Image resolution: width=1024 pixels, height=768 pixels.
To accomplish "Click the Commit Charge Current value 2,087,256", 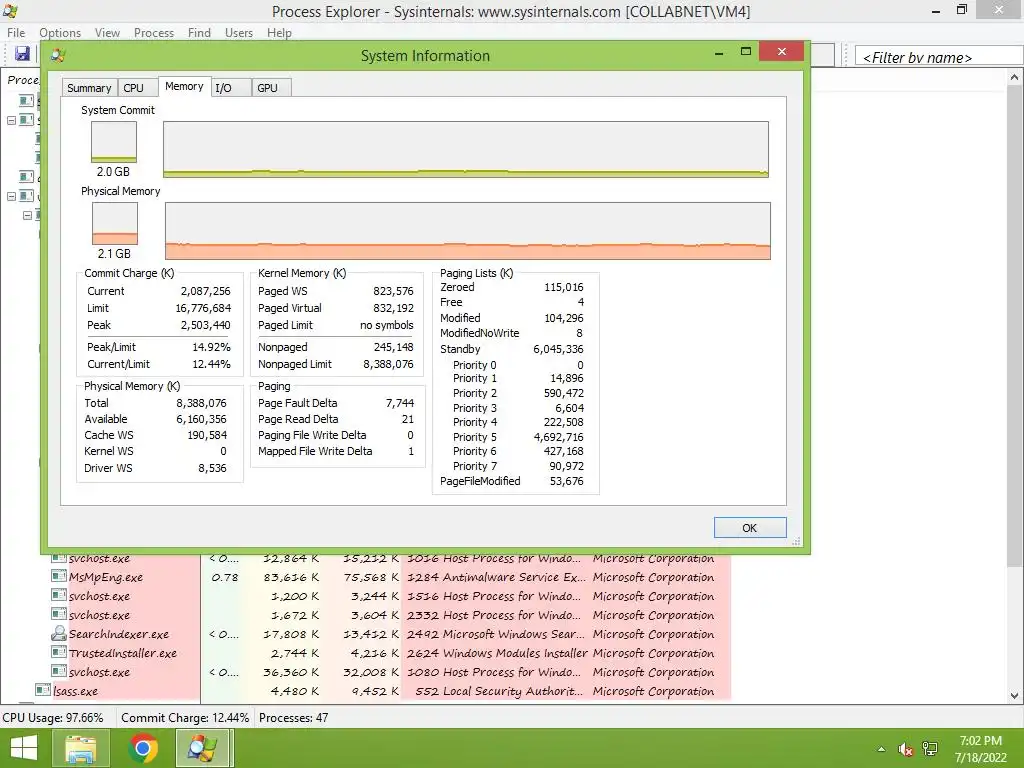I will (x=205, y=291).
